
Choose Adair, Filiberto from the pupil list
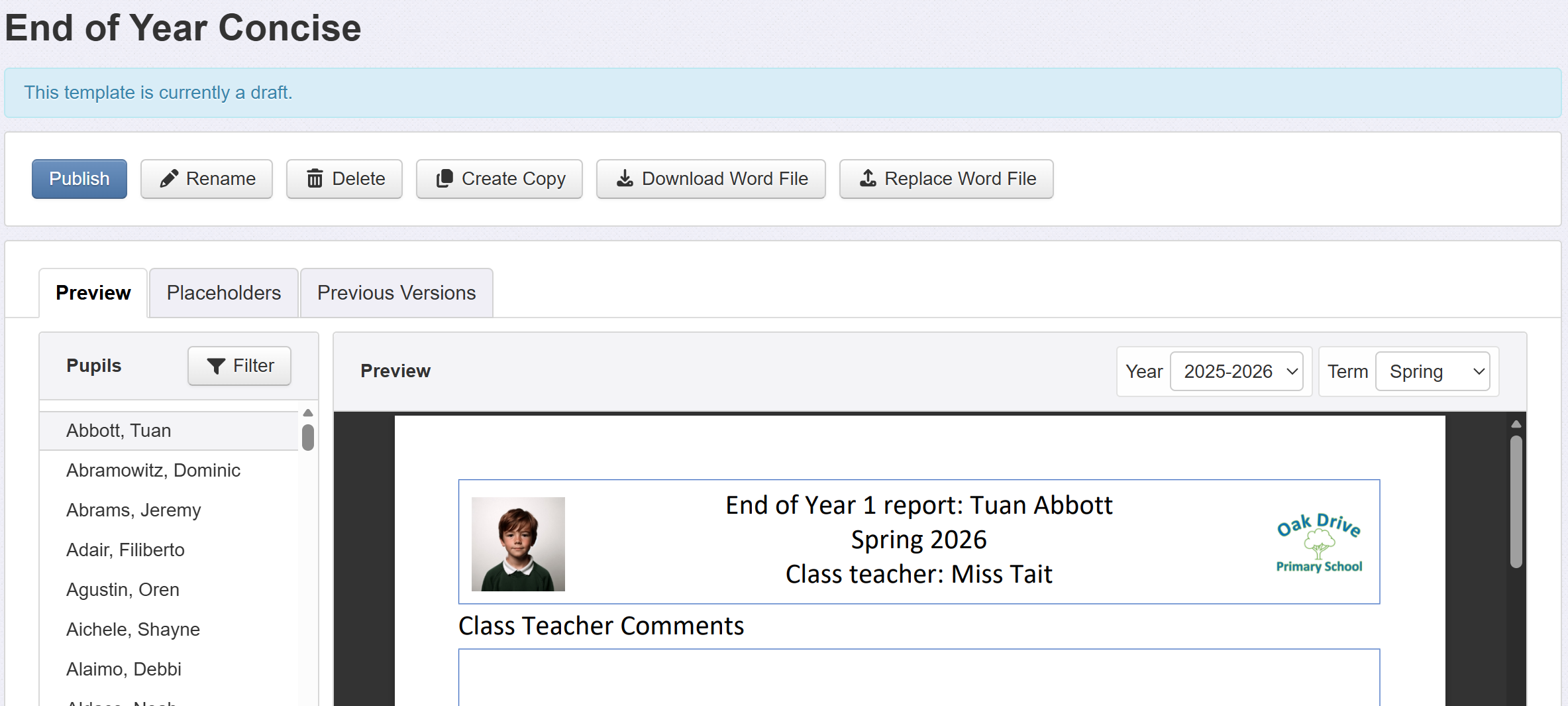pos(125,550)
